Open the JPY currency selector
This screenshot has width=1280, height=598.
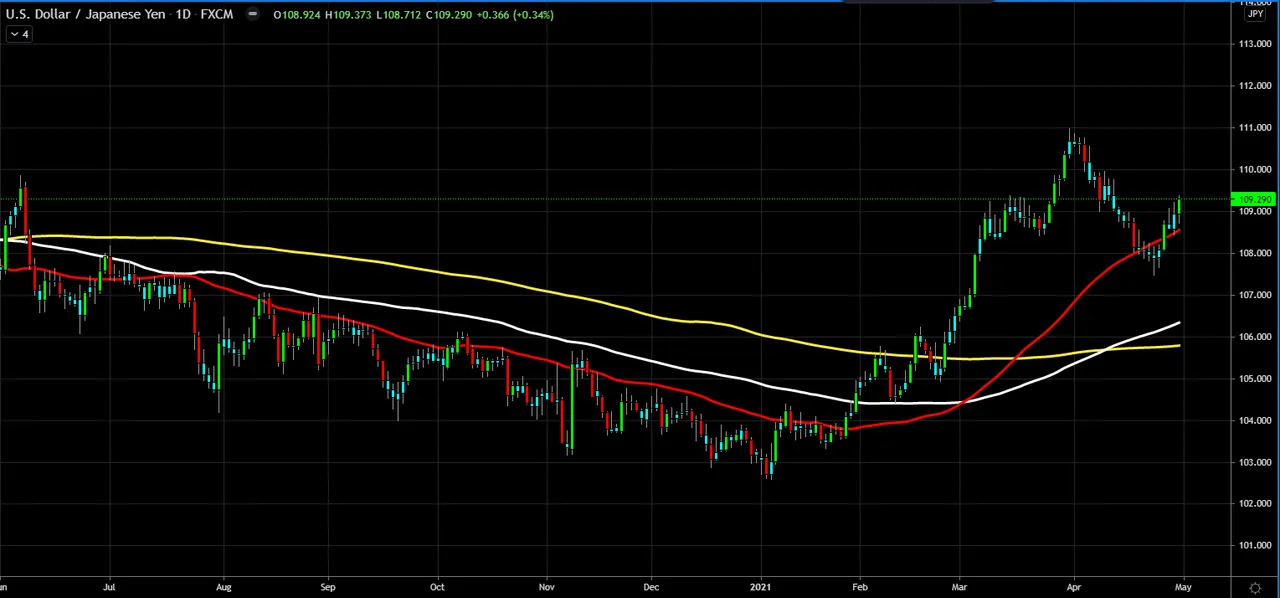coord(1255,14)
